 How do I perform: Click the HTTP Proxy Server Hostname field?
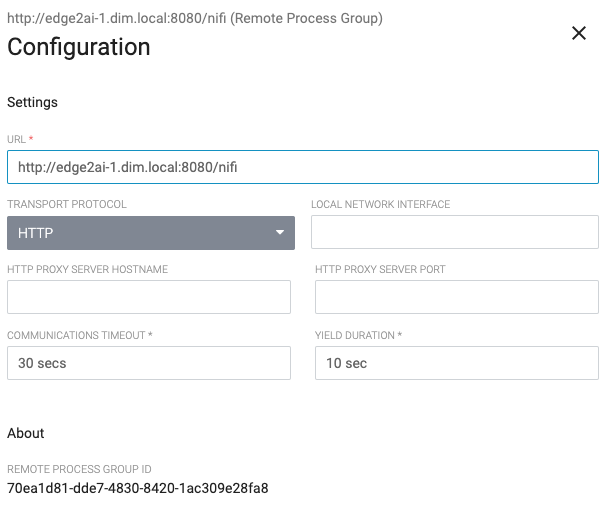click(x=149, y=297)
